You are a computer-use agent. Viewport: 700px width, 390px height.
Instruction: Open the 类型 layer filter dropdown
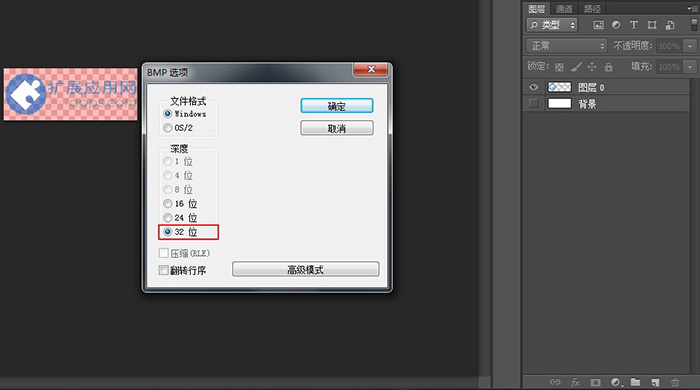pyautogui.click(x=552, y=25)
